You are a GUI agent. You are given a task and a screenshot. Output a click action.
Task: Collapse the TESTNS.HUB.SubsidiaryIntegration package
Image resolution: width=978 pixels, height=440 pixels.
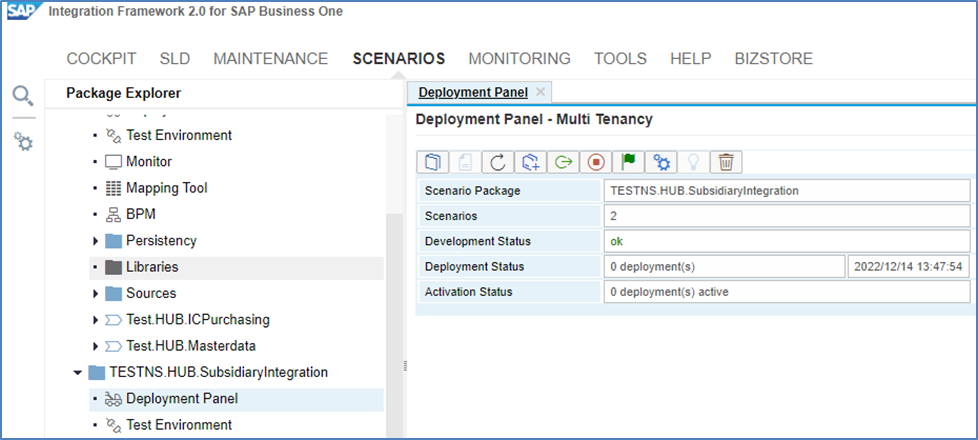tap(77, 372)
